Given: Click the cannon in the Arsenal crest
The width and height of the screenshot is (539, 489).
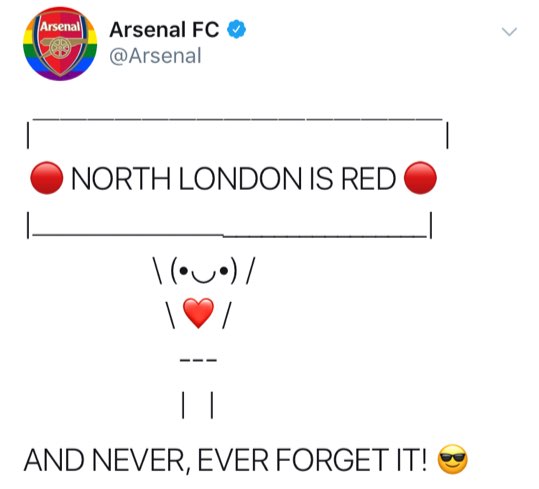Looking at the screenshot, I should pos(61,46).
